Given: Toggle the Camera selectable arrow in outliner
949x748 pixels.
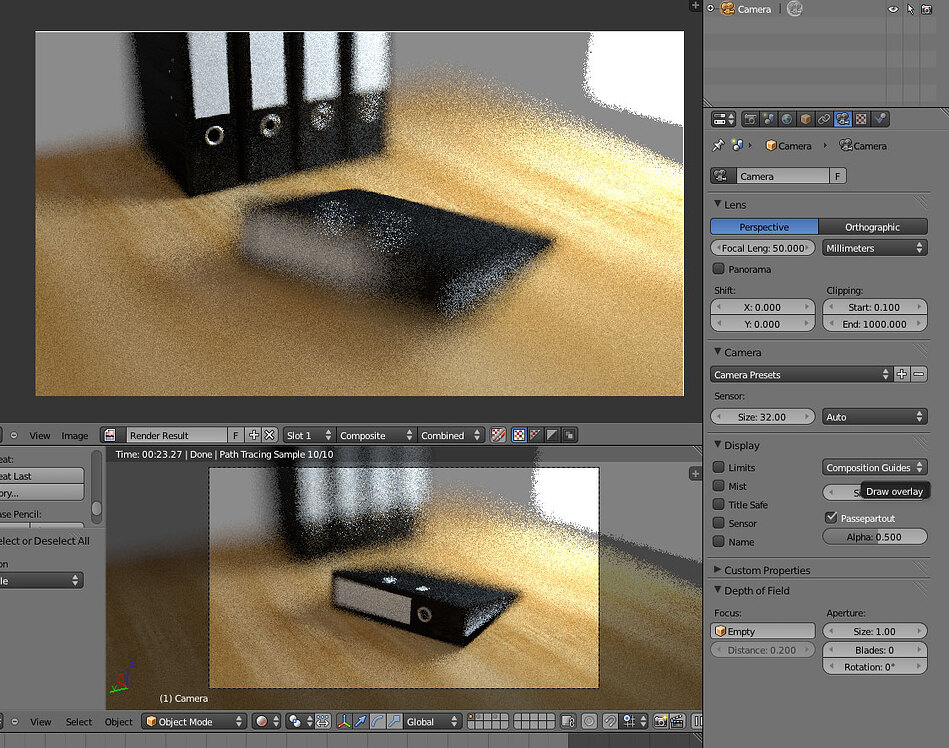Looking at the screenshot, I should [x=910, y=9].
